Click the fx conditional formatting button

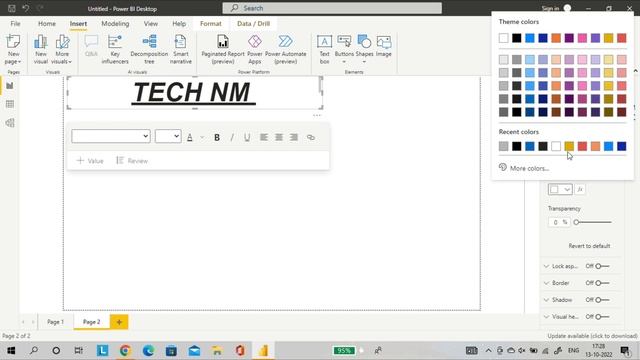pos(580,189)
